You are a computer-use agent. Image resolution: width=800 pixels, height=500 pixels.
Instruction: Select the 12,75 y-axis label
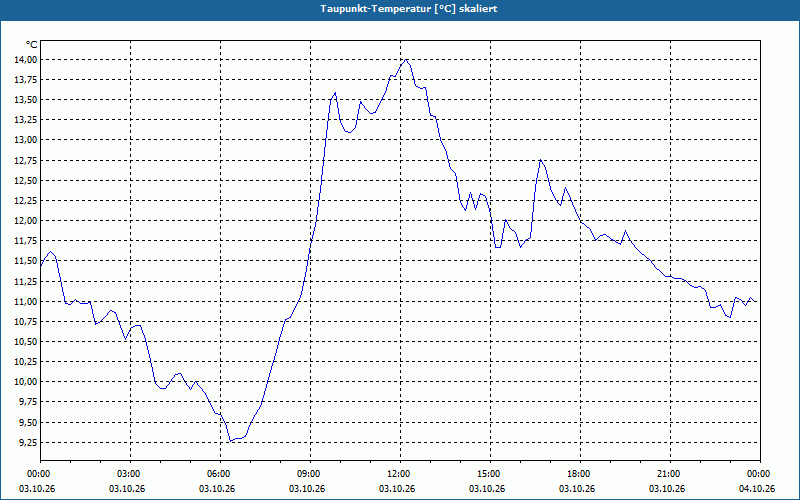(x=26, y=160)
